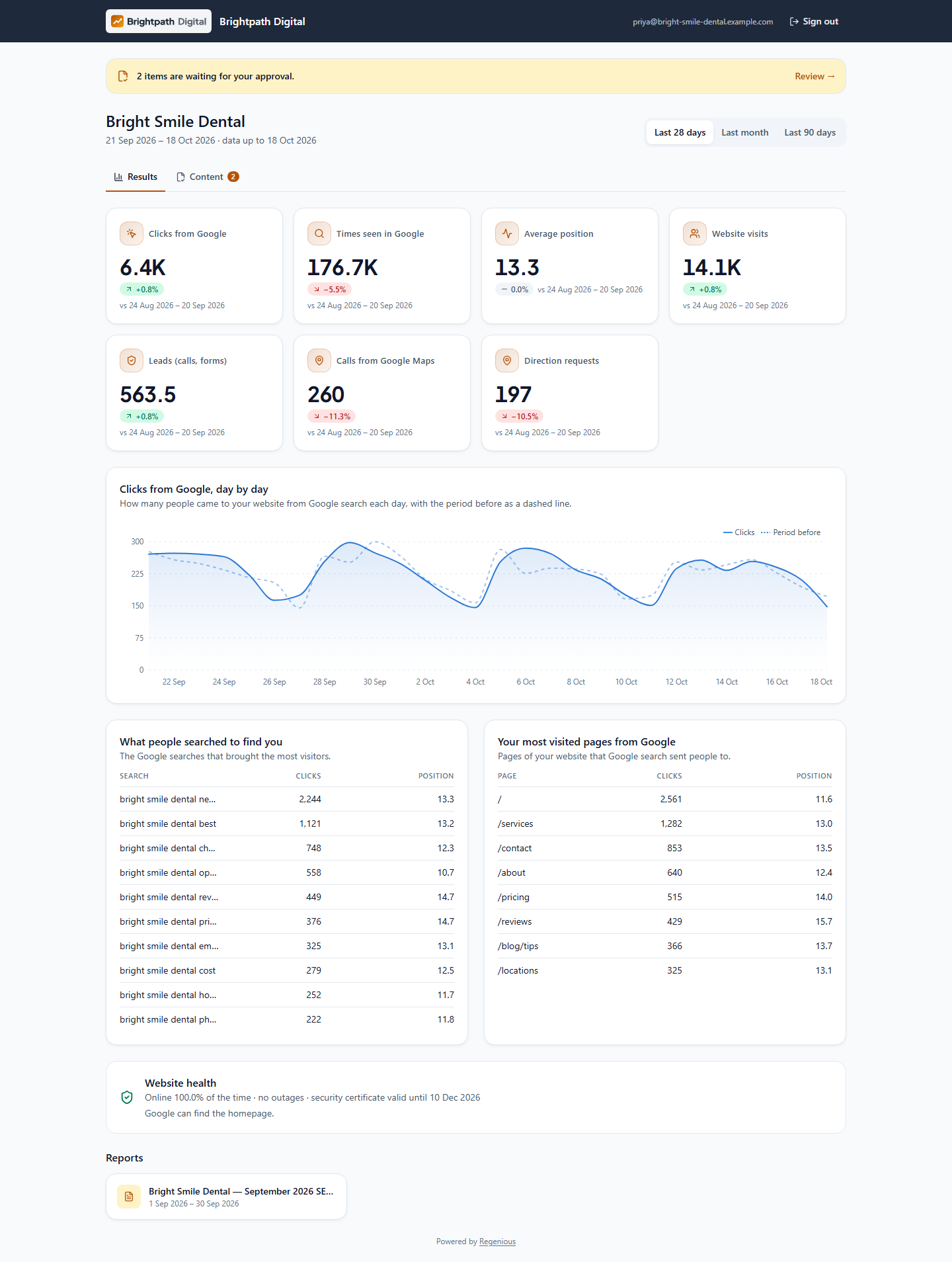This screenshot has width=952, height=1262.
Task: Click the /contact page row
Action: (665, 848)
